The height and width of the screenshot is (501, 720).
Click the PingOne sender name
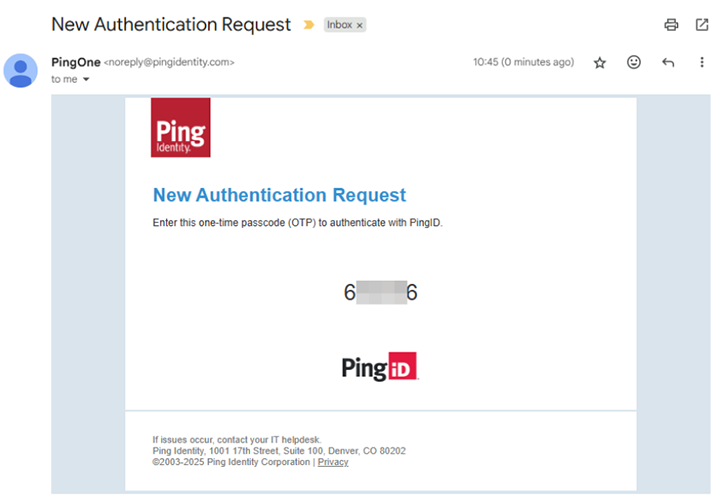[75, 62]
